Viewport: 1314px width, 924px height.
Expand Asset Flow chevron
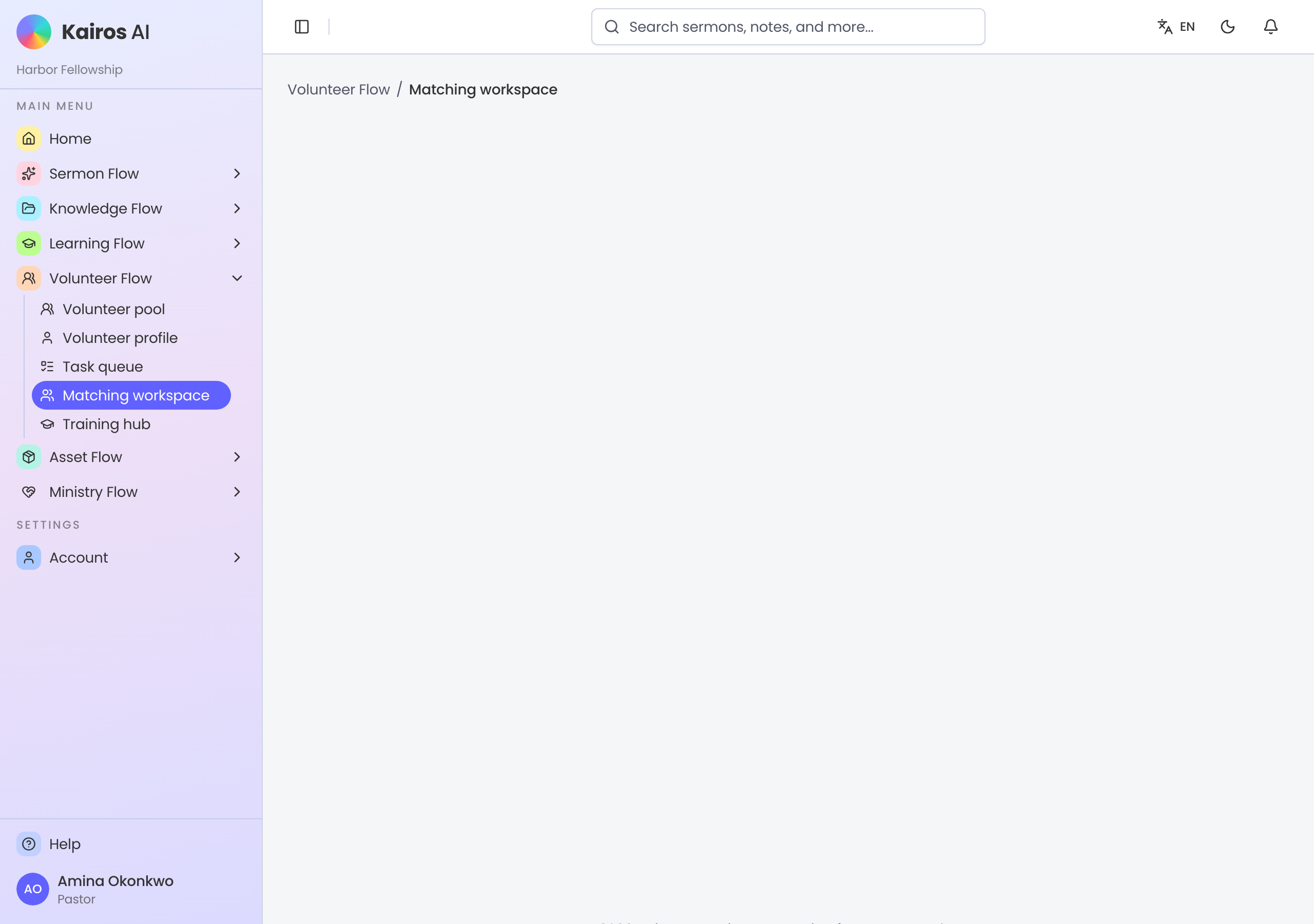click(x=237, y=457)
